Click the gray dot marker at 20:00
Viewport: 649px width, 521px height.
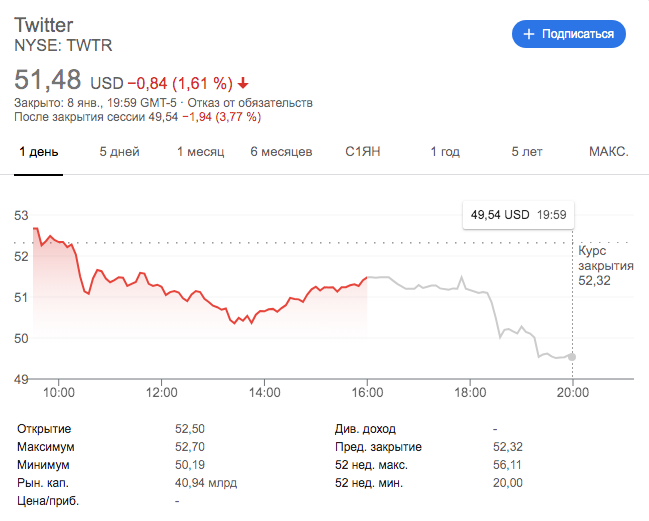pos(572,356)
